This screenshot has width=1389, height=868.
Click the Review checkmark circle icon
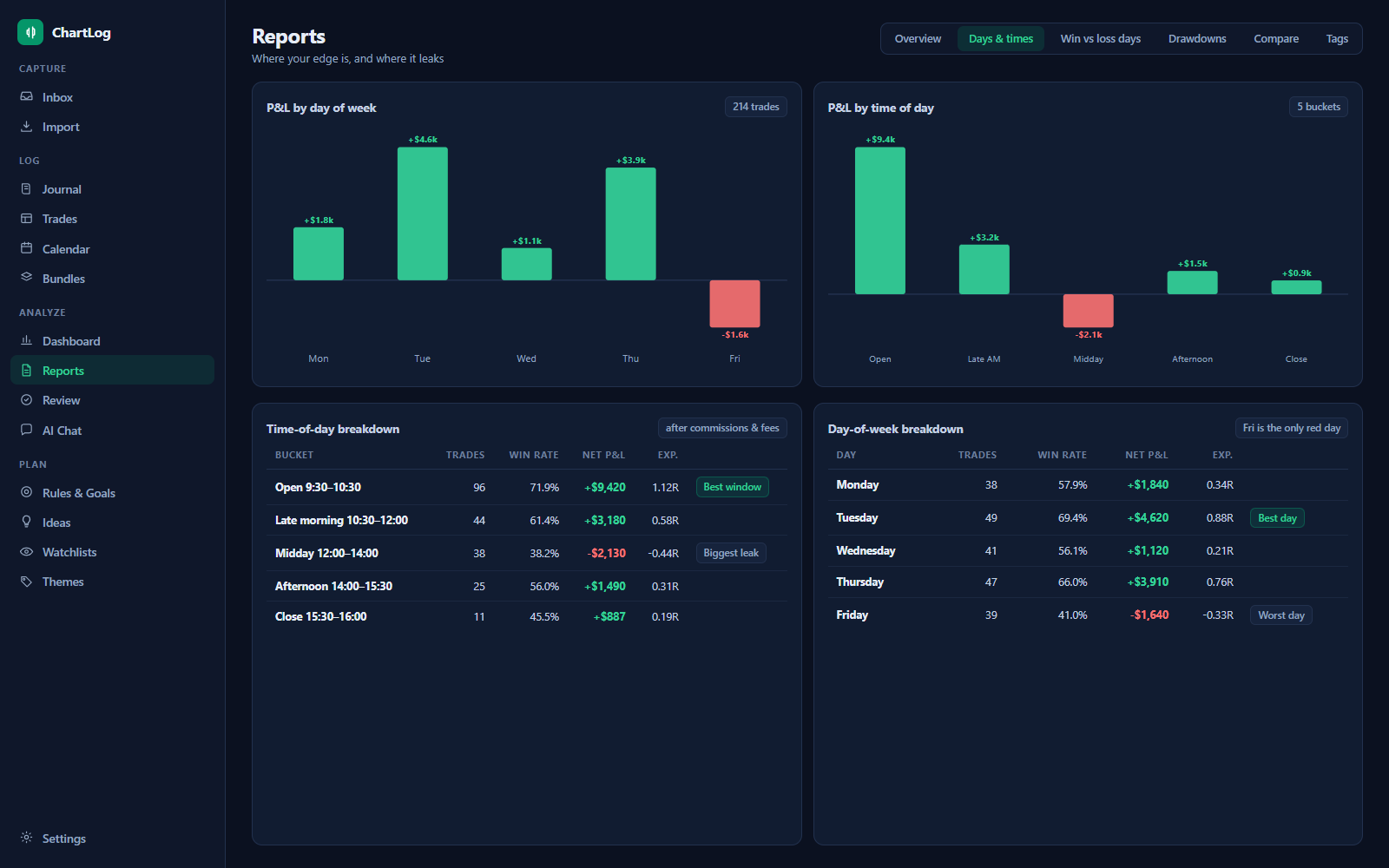click(x=27, y=400)
